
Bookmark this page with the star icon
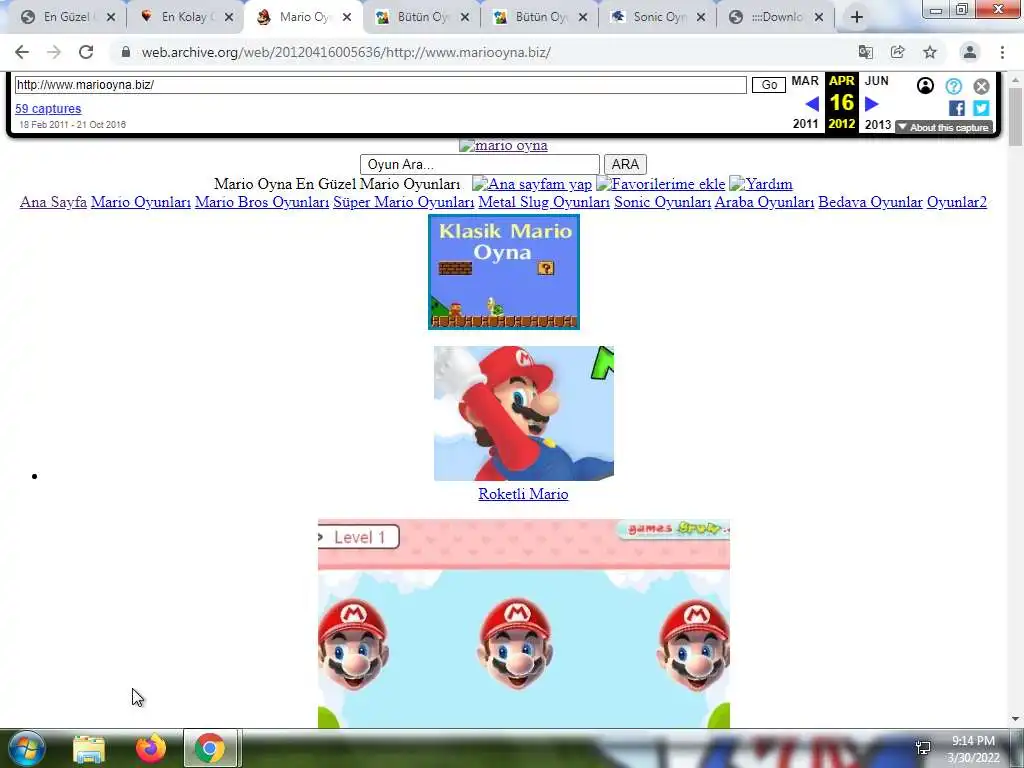[x=930, y=52]
